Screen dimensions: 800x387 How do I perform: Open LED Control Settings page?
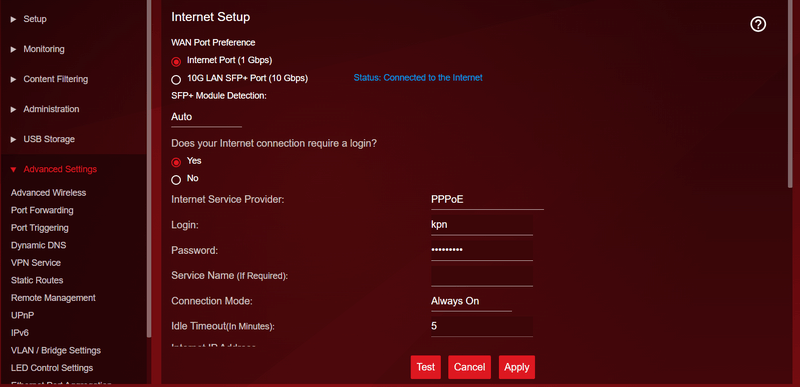pos(52,368)
